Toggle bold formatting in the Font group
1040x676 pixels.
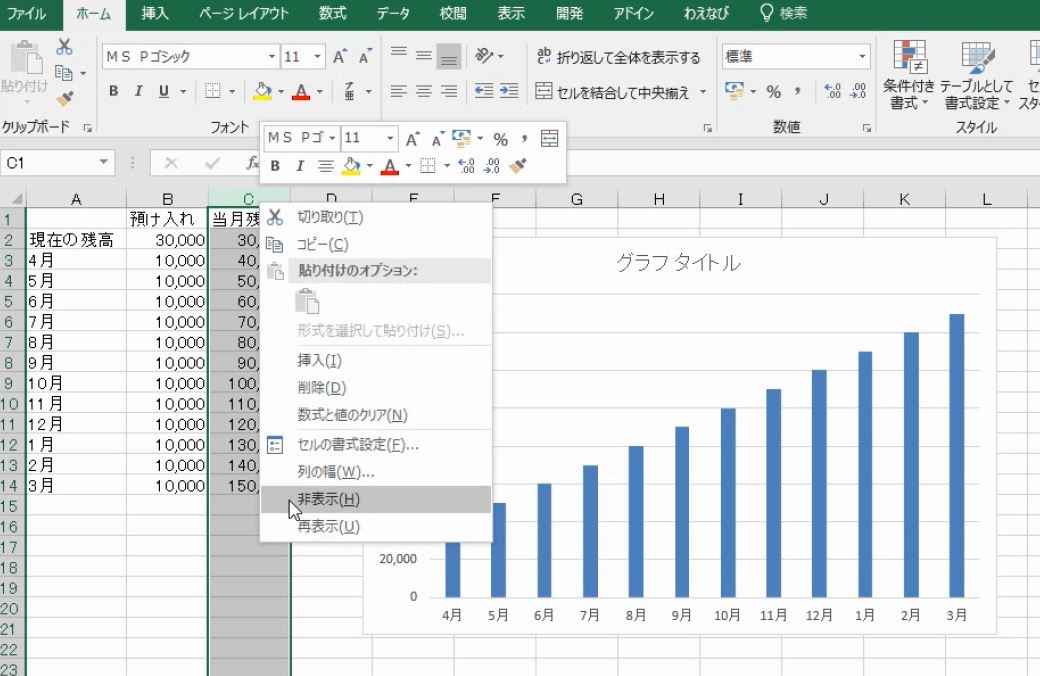[113, 90]
